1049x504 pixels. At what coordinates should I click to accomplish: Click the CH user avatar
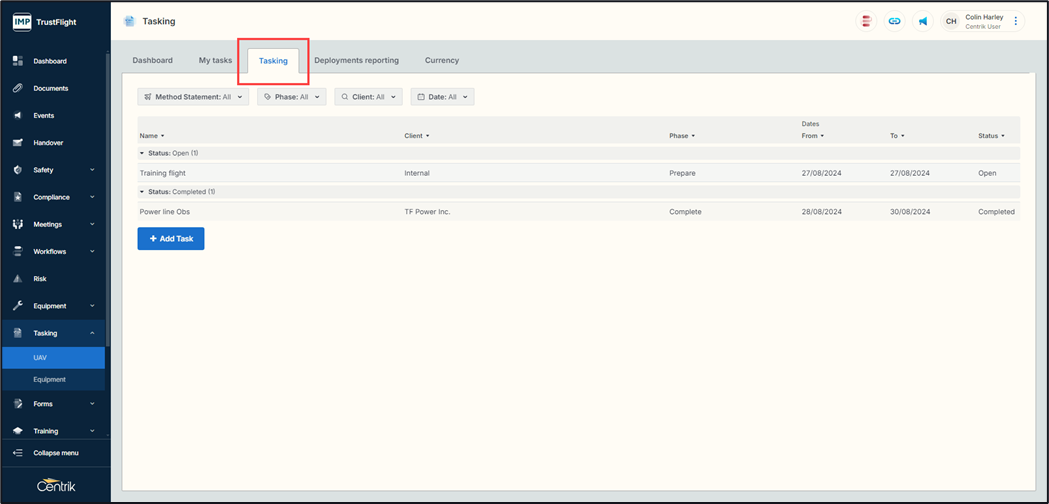click(x=951, y=21)
